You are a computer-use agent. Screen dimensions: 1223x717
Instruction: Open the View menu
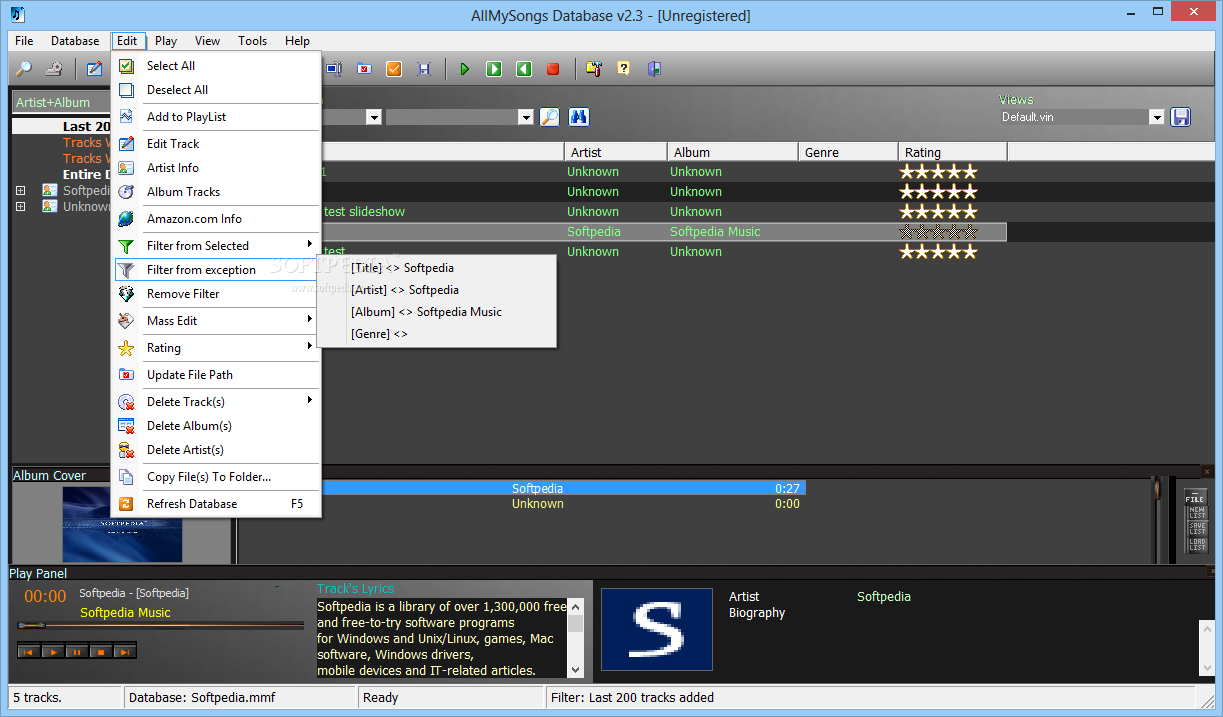click(208, 41)
